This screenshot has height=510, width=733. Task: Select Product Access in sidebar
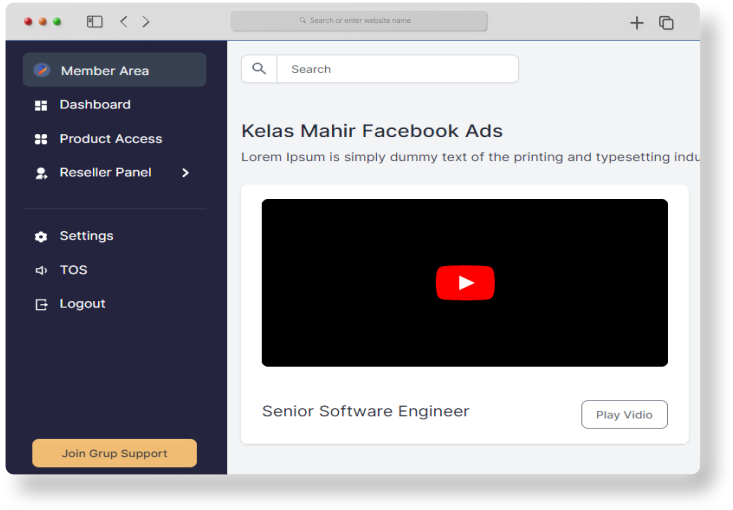pyautogui.click(x=110, y=139)
